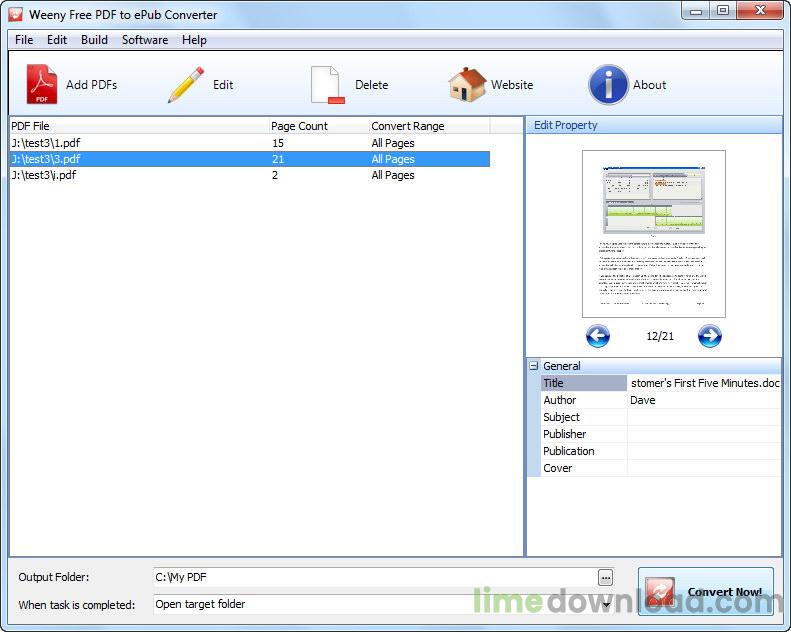
Task: Select the pencil Edit icon
Action: [186, 85]
